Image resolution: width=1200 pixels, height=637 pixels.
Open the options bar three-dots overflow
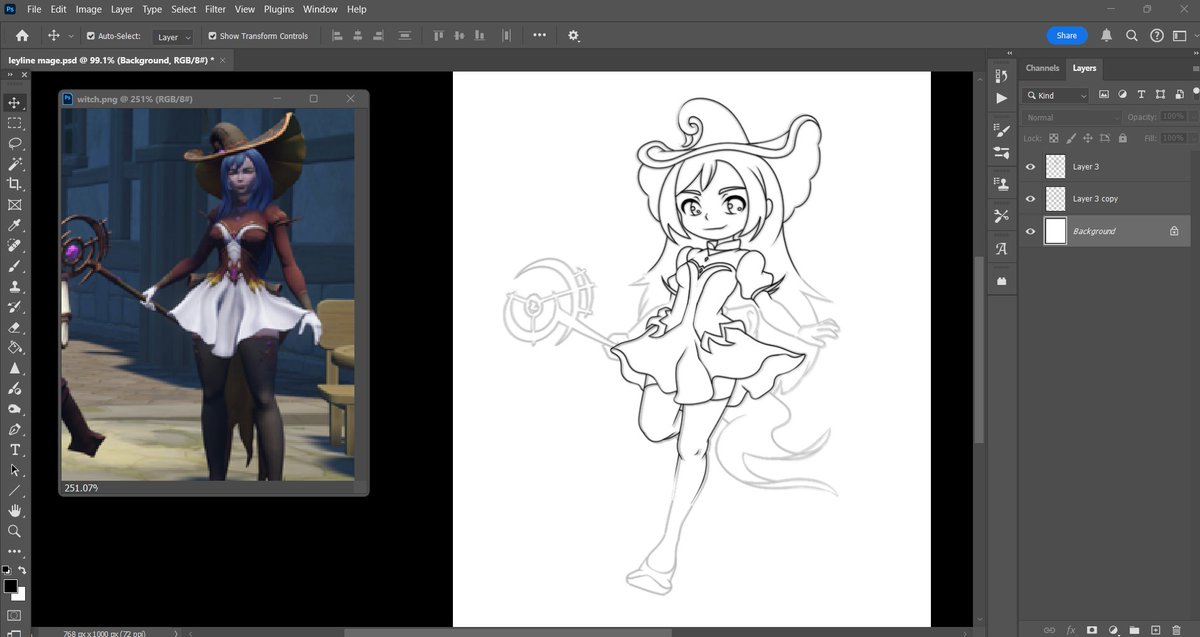[x=540, y=35]
